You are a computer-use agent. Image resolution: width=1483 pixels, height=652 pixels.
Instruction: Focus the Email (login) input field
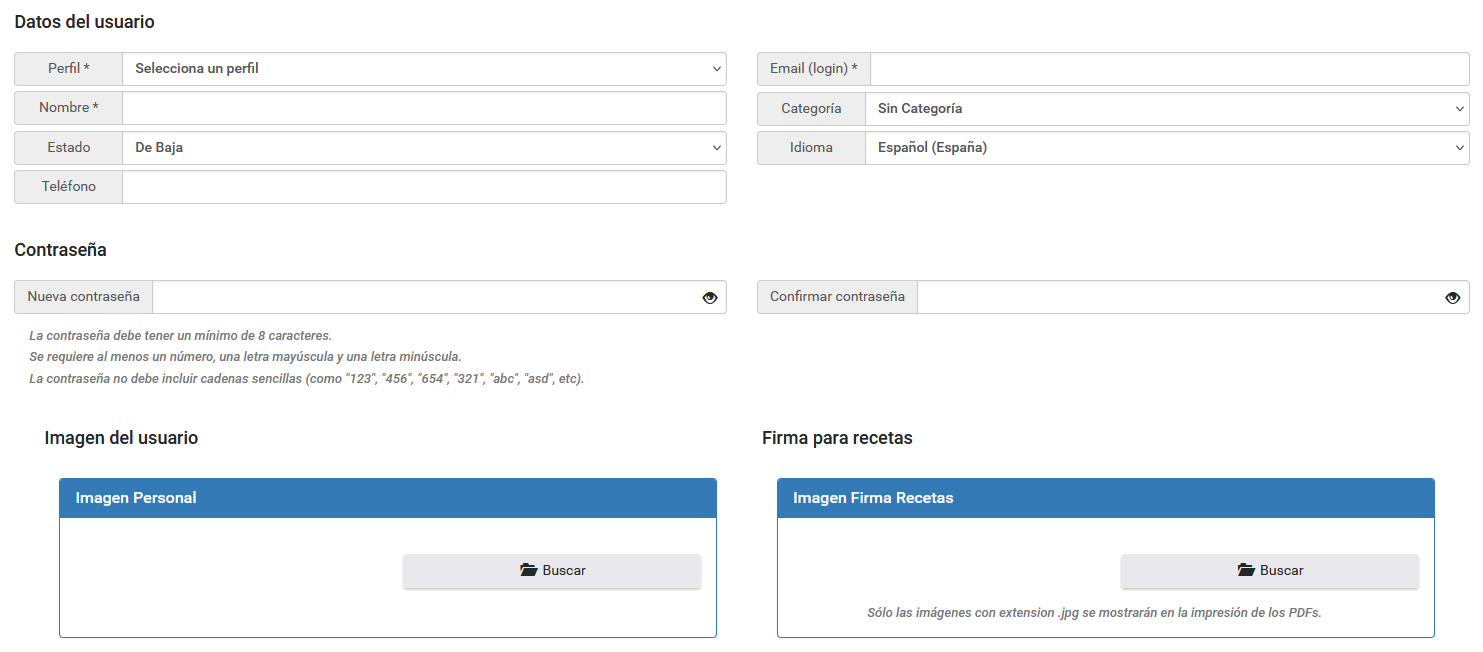[x=1169, y=69]
